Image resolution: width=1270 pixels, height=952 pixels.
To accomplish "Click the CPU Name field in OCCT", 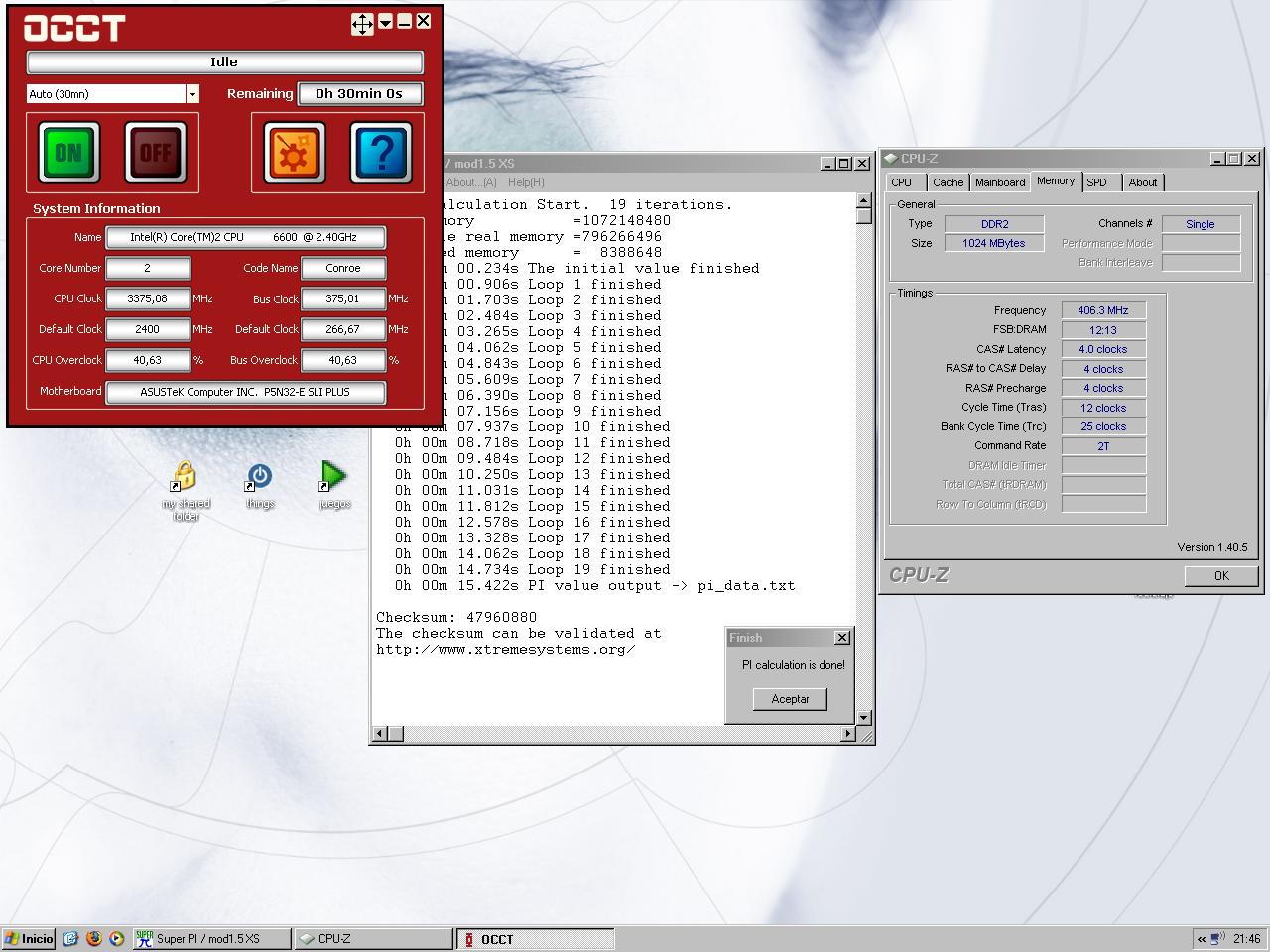I will pos(245,238).
